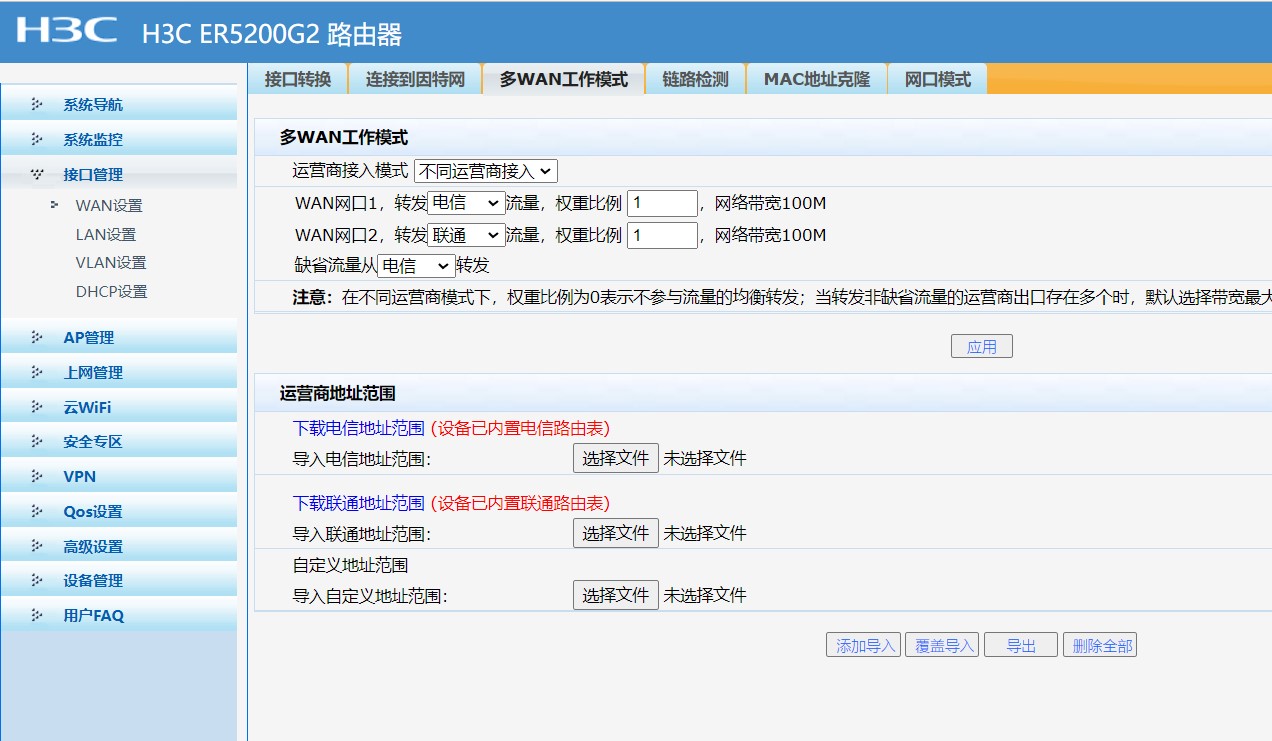This screenshot has width=1272, height=741.
Task: Collapse 接口管理 sidebar section
Action: tap(119, 174)
